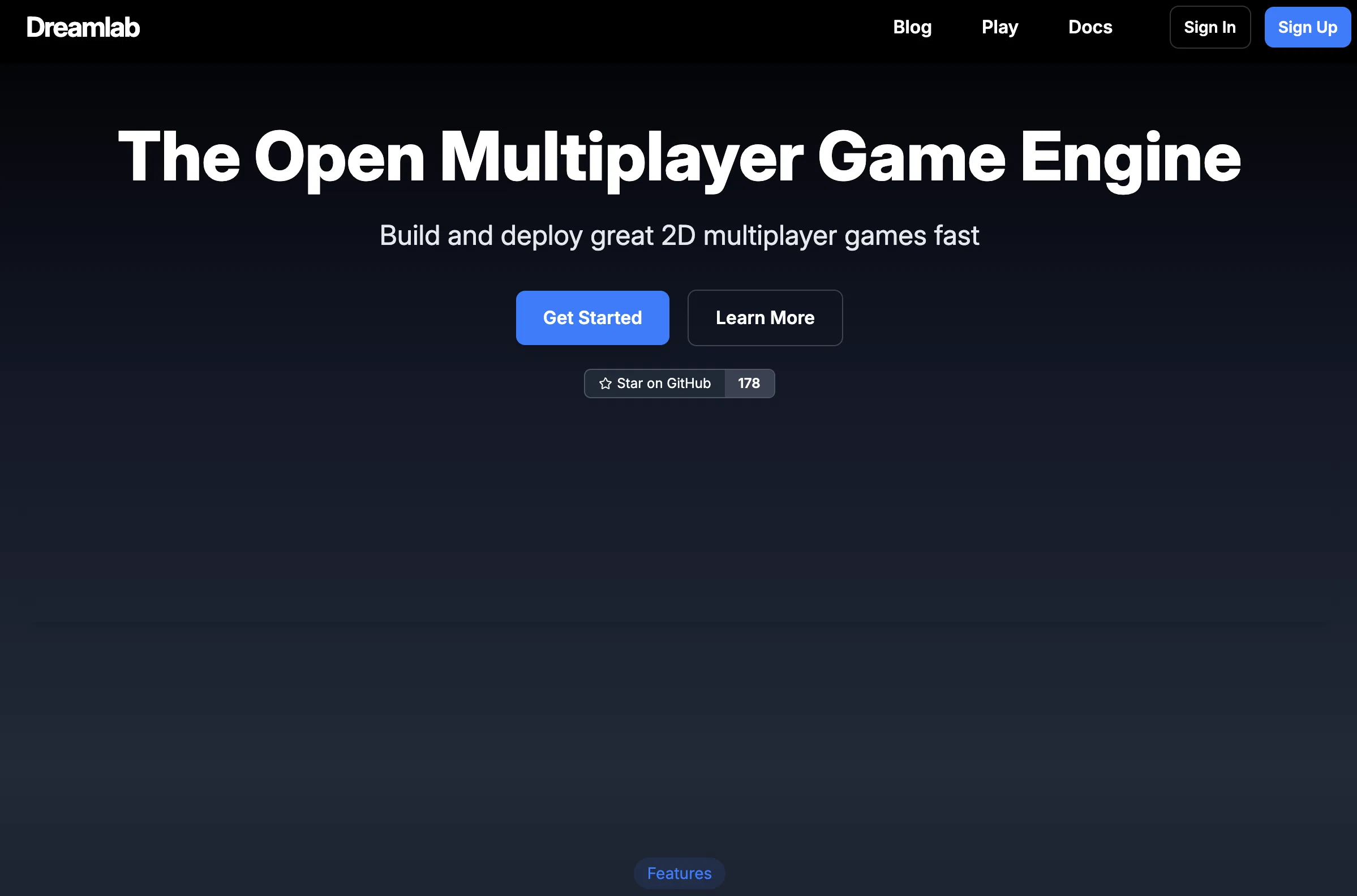Click the Sign In button
1357x896 pixels.
tap(1210, 27)
